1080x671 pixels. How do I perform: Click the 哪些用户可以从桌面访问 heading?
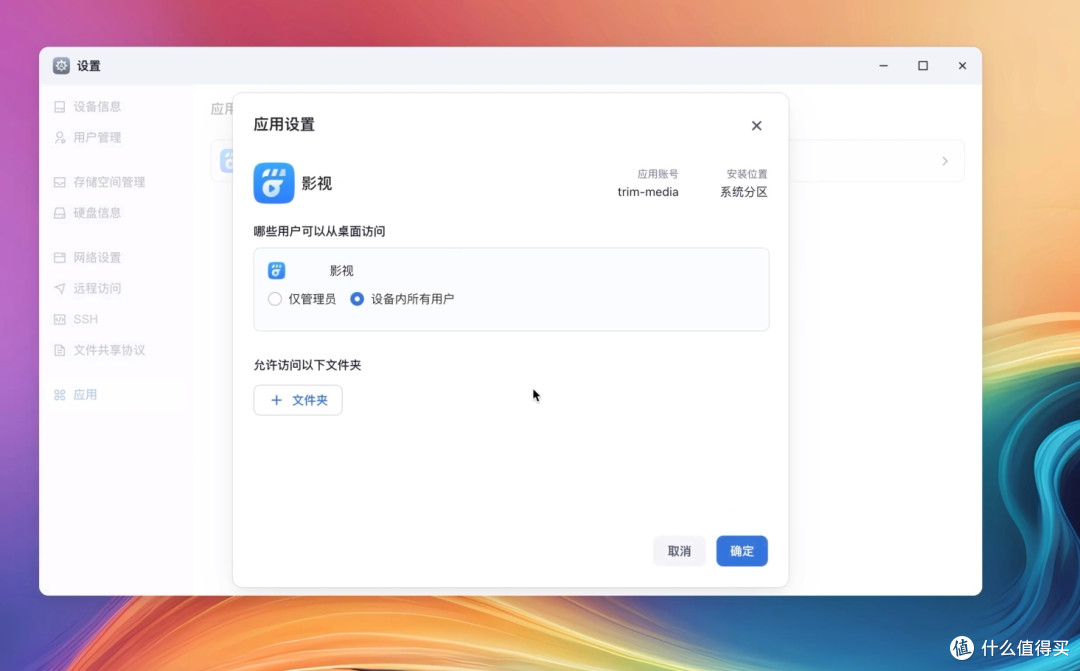[x=319, y=231]
